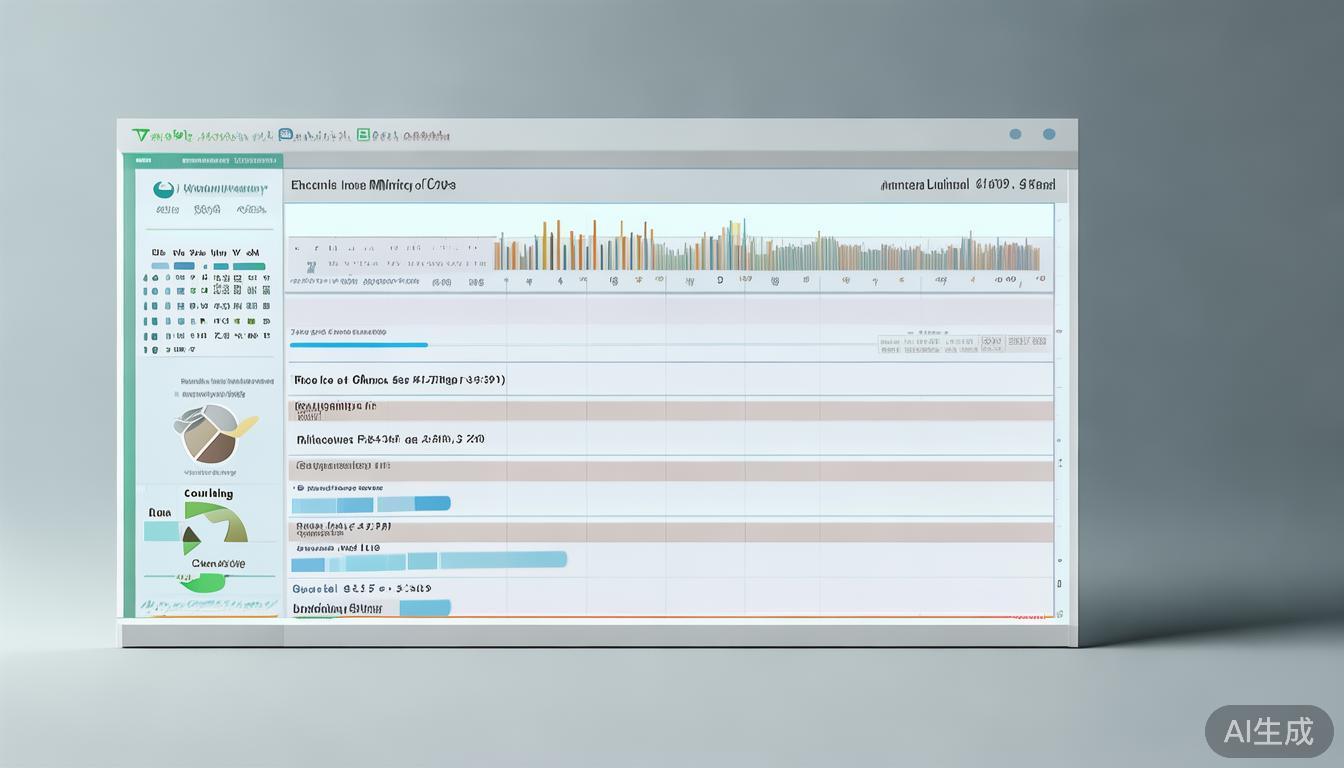The width and height of the screenshot is (1344, 768).
Task: Click the teal round logo in sidebar header
Action: pos(163,189)
